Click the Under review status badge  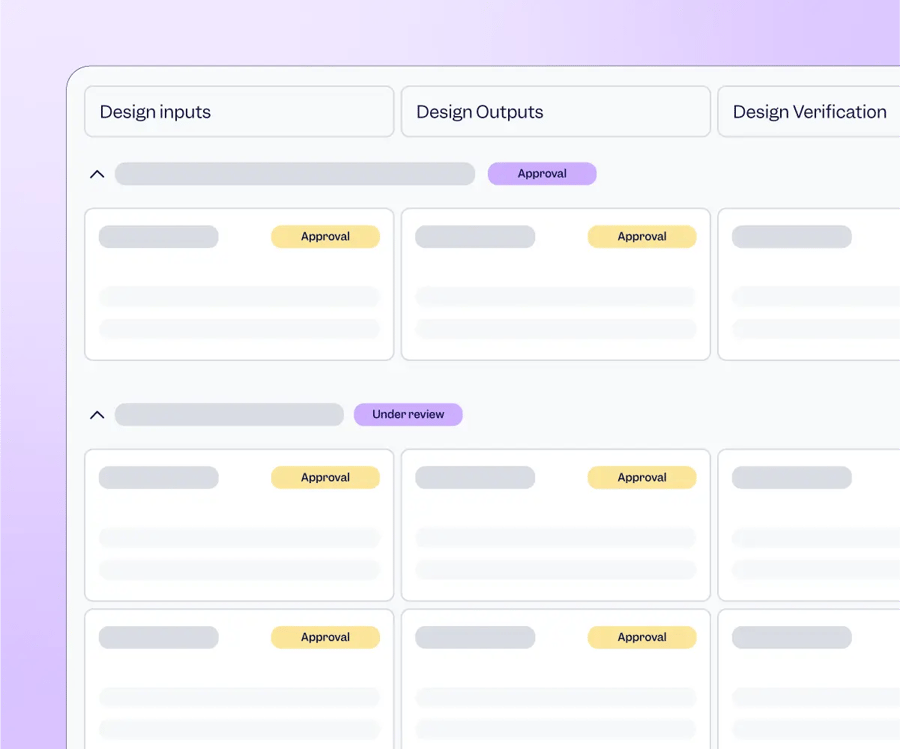click(x=408, y=415)
